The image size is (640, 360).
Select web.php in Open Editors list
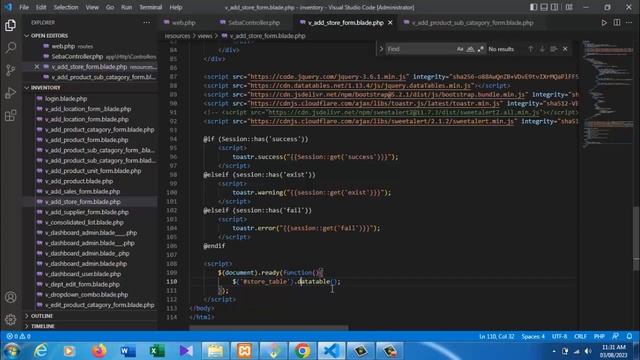click(x=63, y=47)
